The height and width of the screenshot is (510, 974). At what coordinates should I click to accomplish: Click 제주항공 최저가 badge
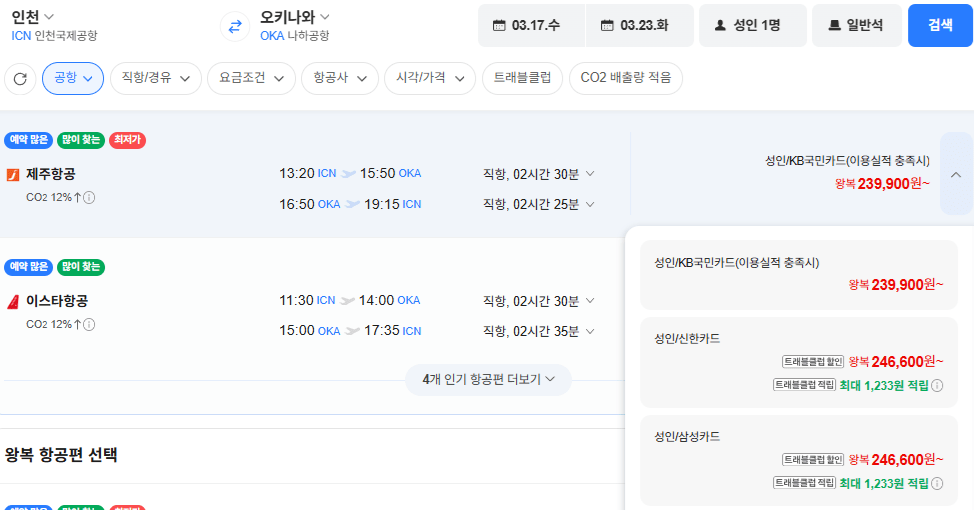click(x=127, y=140)
